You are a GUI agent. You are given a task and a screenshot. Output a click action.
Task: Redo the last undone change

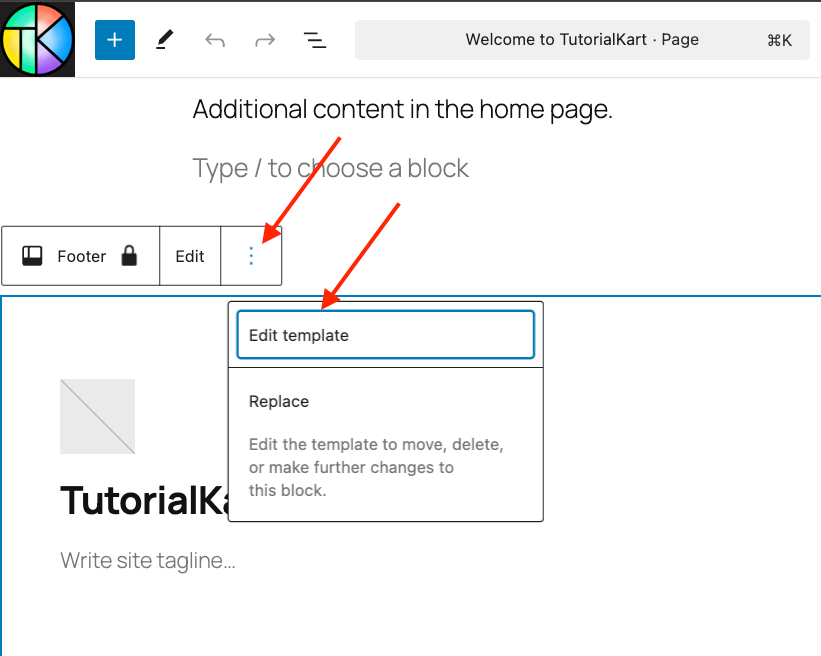coord(265,40)
